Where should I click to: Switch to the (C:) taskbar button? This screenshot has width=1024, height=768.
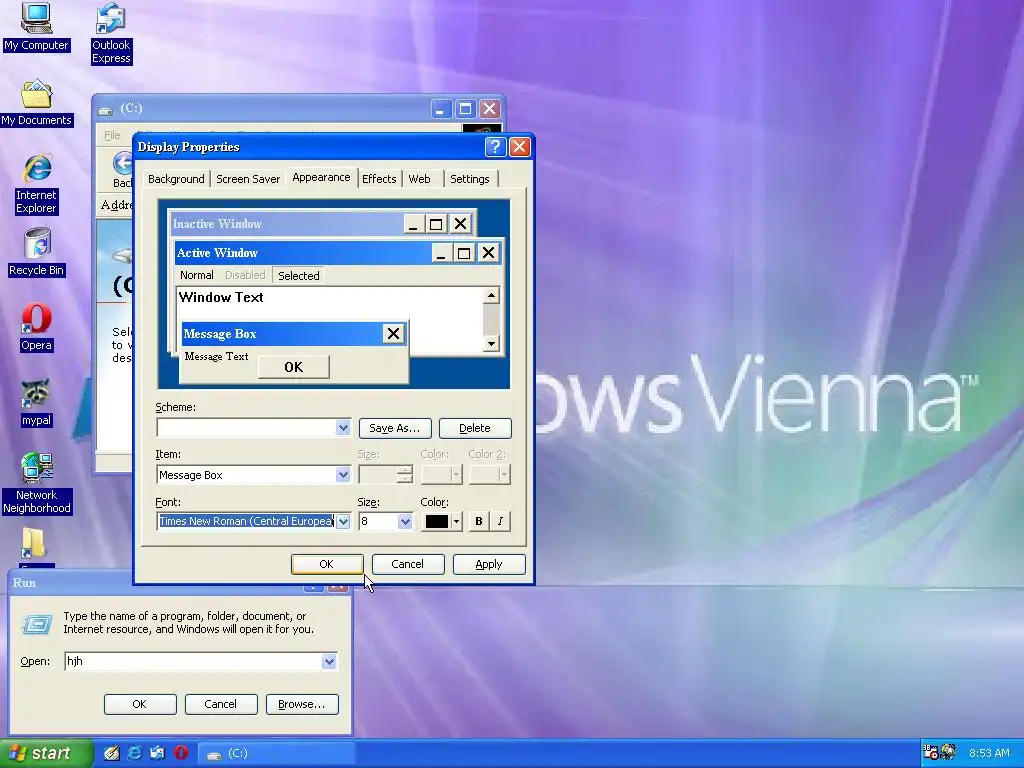[276, 754]
